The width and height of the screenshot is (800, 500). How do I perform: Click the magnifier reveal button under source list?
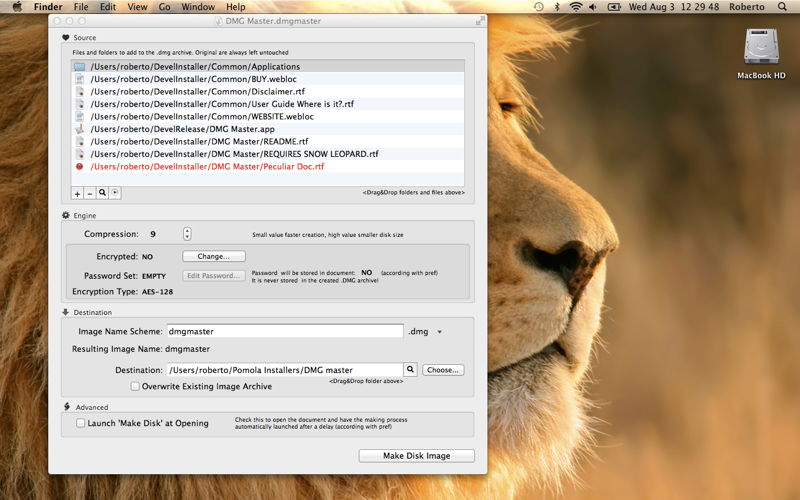click(x=102, y=193)
